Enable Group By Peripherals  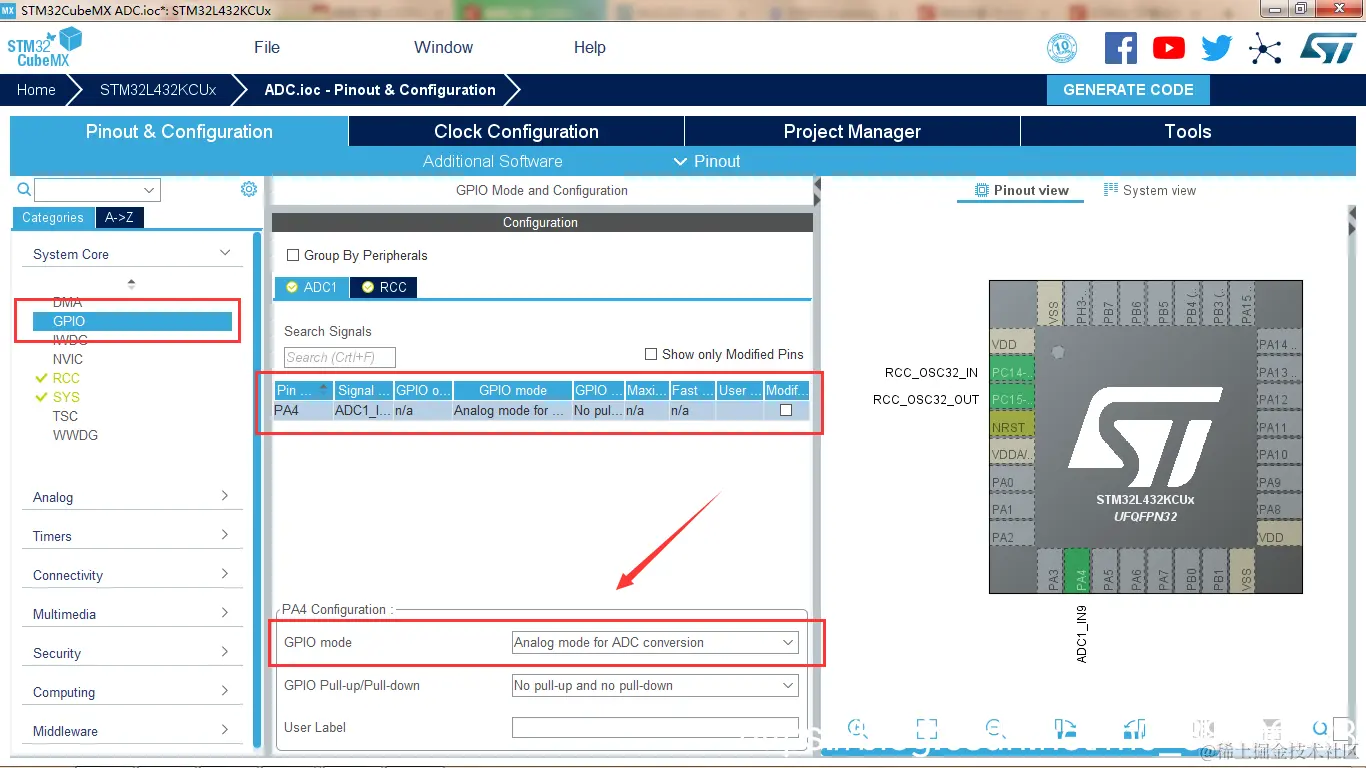[x=293, y=255]
